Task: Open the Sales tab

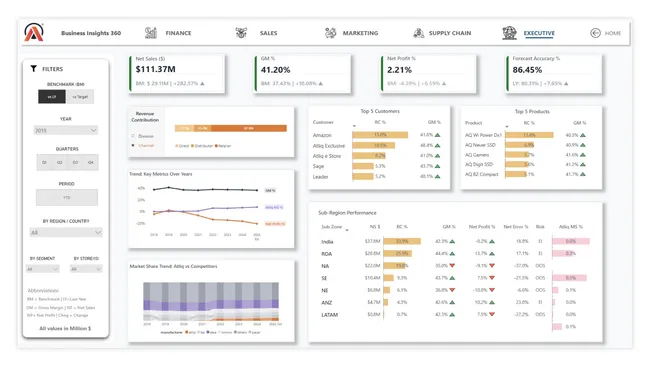Action: coord(268,33)
